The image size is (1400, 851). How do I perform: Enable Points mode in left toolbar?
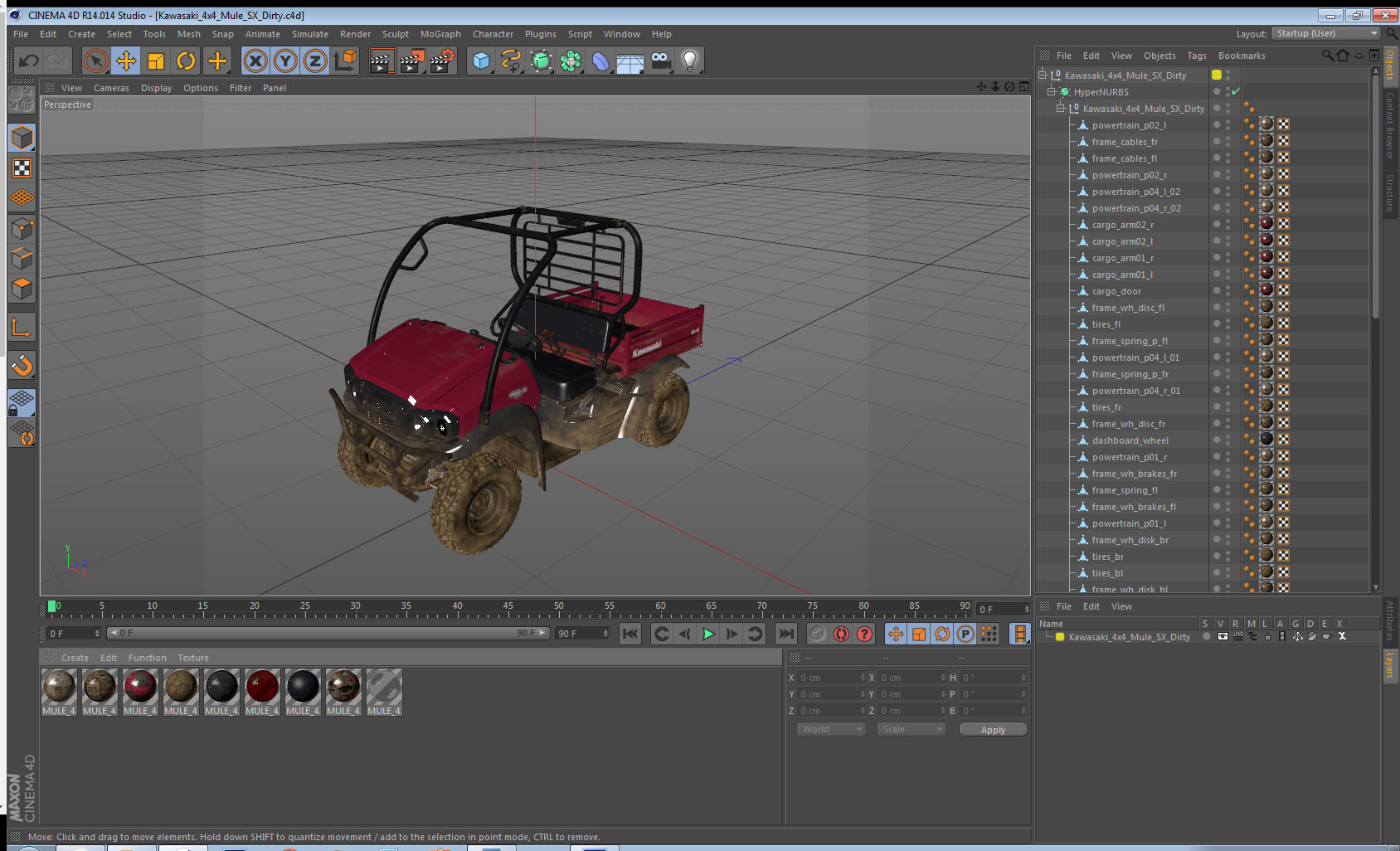coord(22,228)
